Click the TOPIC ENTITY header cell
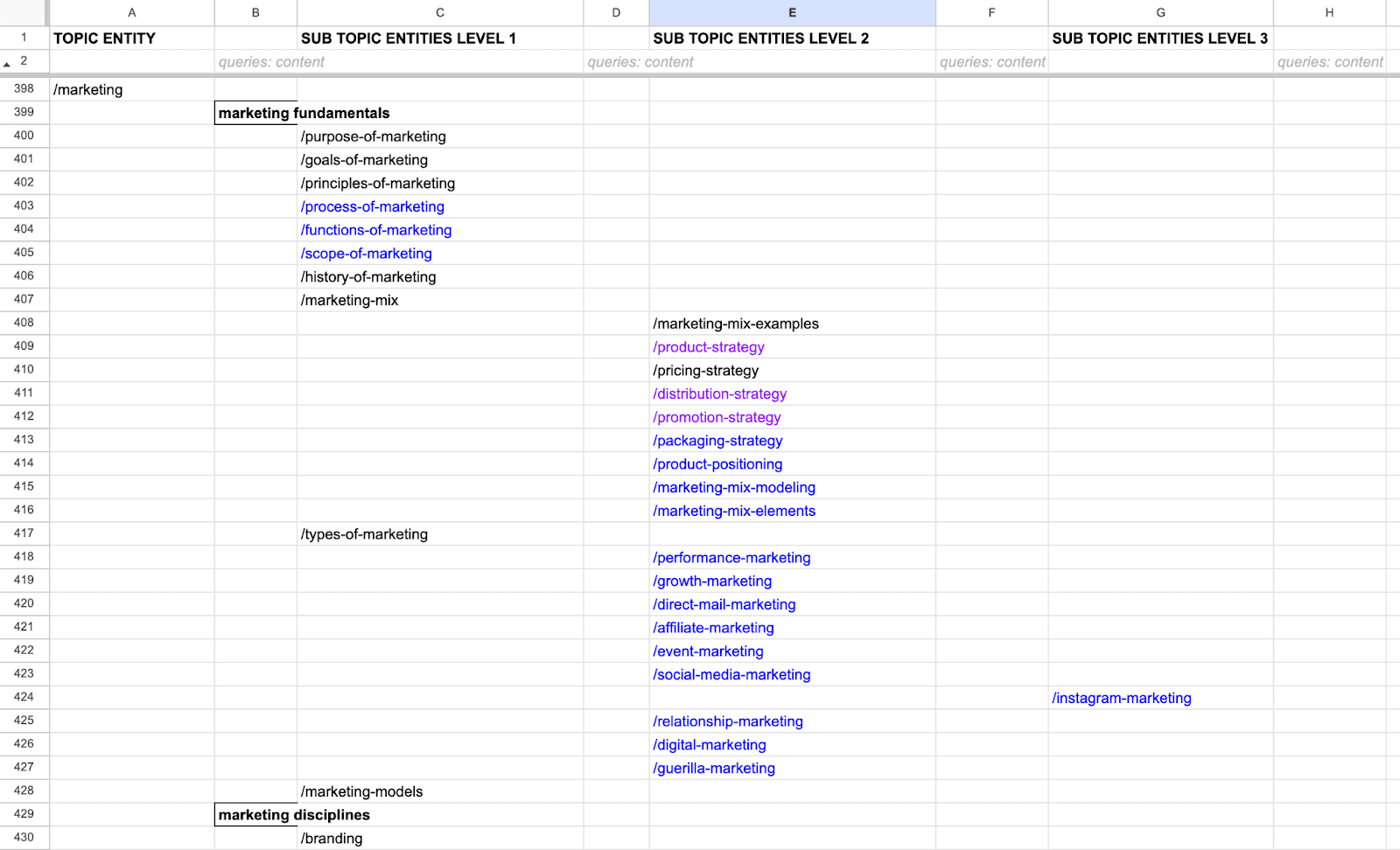Image resolution: width=1400 pixels, height=850 pixels. [x=131, y=38]
